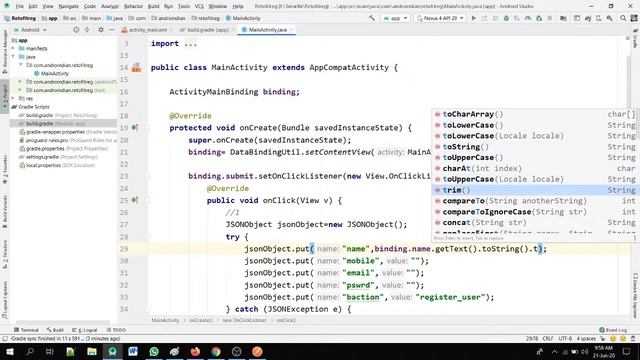Open local.properties file
The height and width of the screenshot is (360, 640).
pyautogui.click(x=58, y=166)
